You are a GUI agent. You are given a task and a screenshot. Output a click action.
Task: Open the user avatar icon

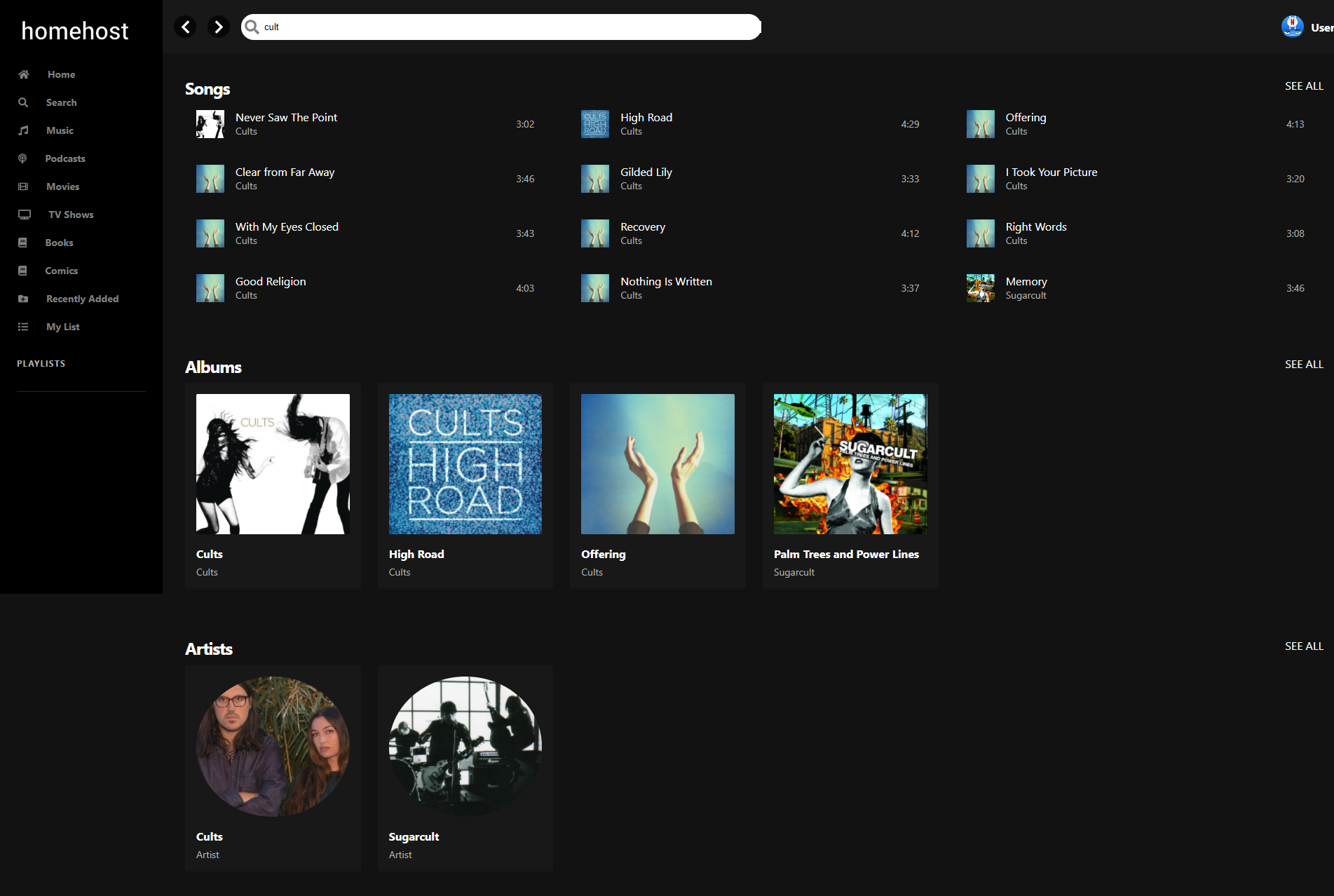pyautogui.click(x=1292, y=27)
